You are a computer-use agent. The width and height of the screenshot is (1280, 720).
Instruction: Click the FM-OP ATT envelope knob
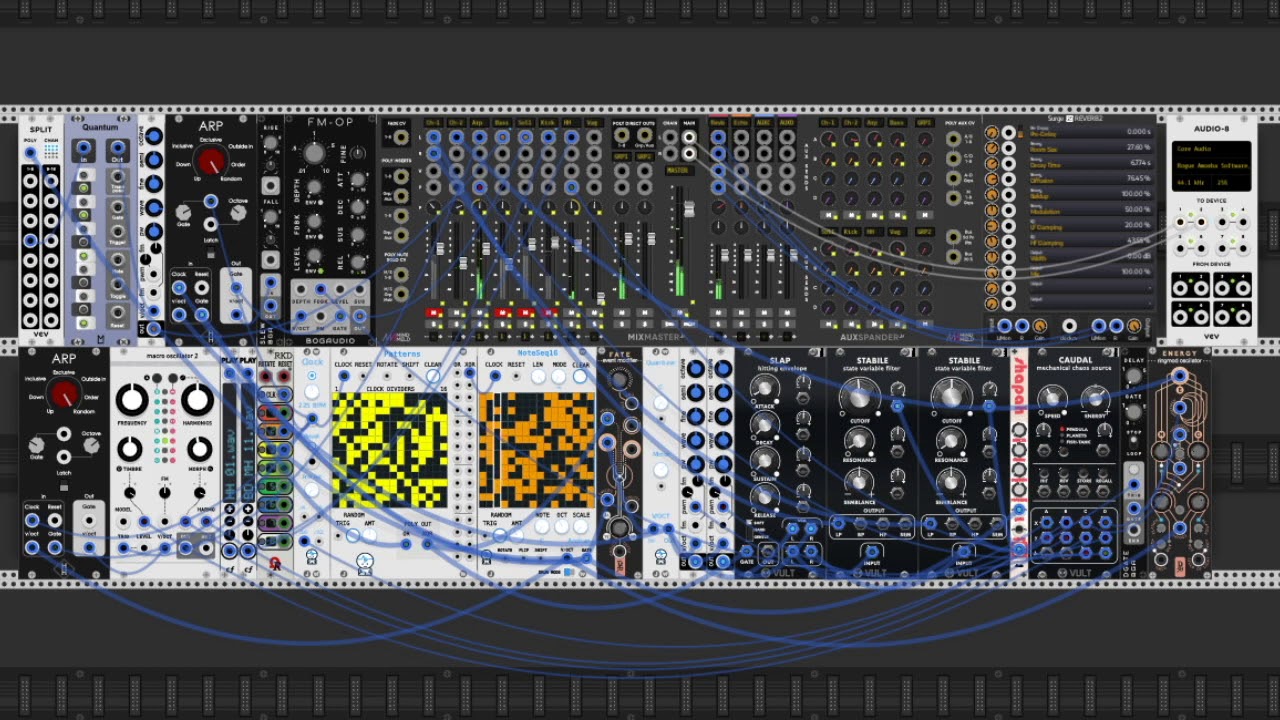tap(358, 180)
